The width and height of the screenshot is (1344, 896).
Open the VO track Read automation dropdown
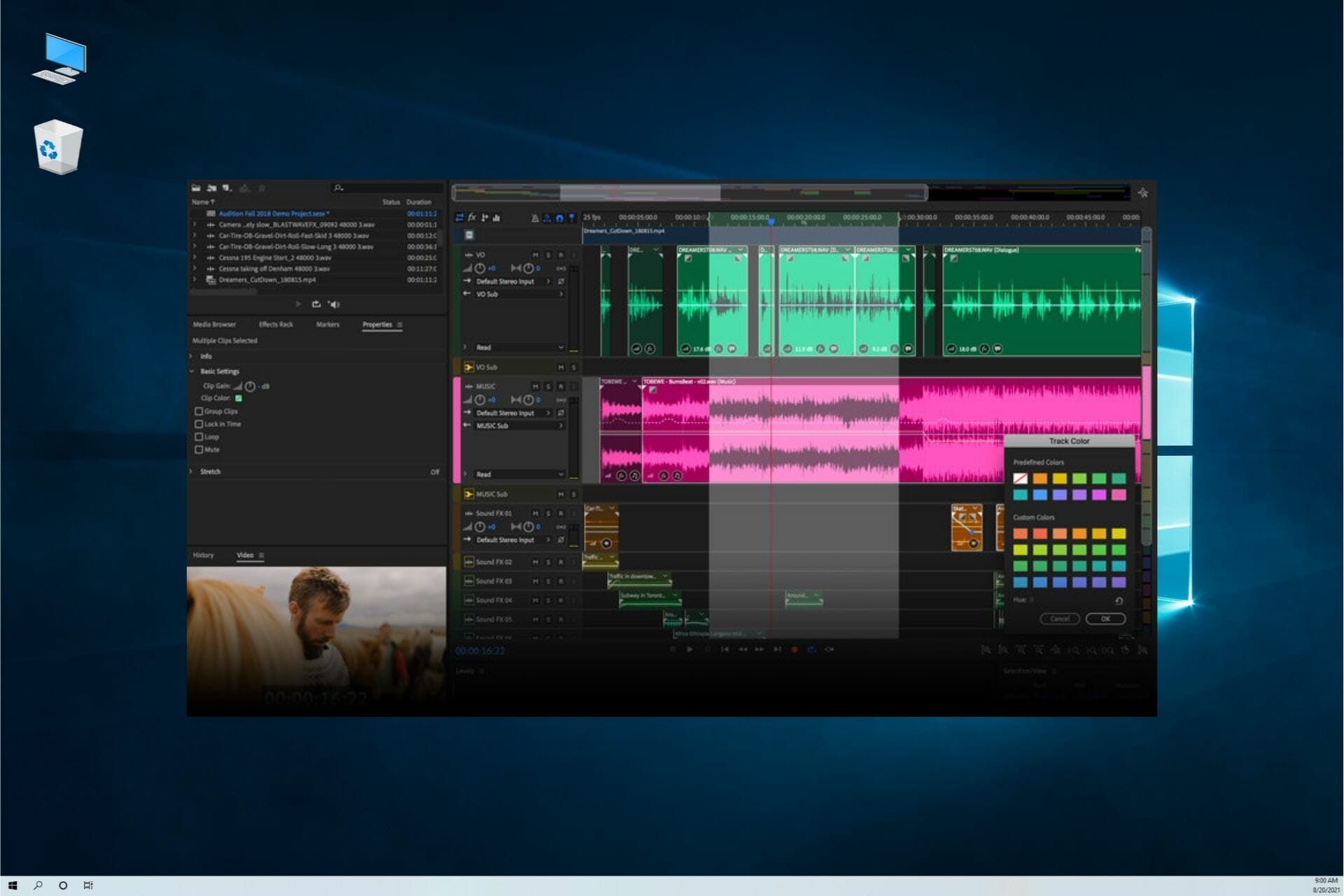pos(519,347)
